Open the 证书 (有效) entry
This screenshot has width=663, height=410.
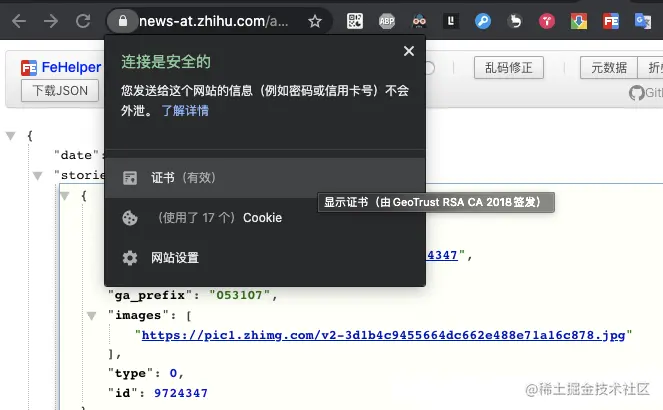pos(265,178)
